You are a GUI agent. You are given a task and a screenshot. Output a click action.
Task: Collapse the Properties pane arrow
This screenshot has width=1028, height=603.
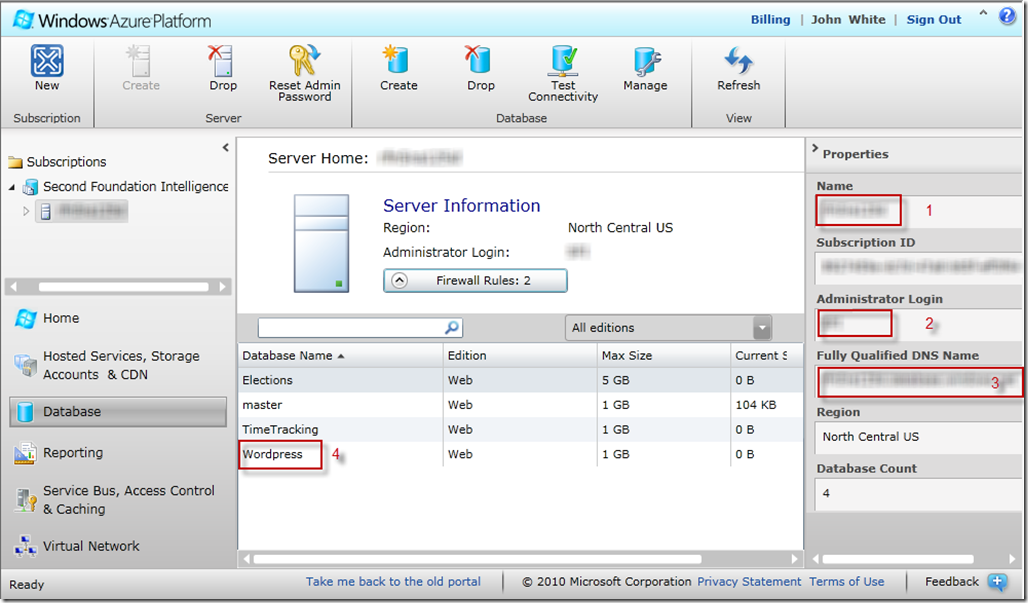click(x=815, y=148)
